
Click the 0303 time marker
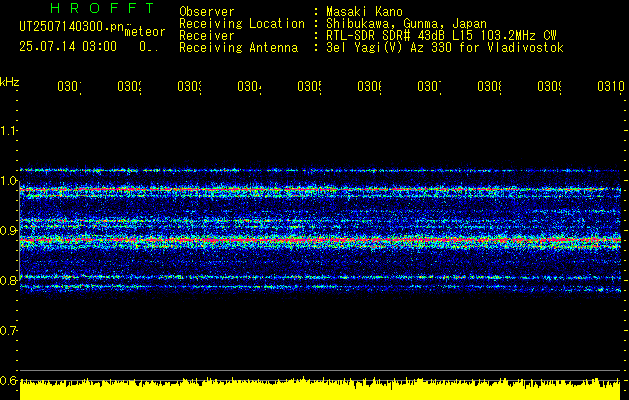[x=189, y=86]
